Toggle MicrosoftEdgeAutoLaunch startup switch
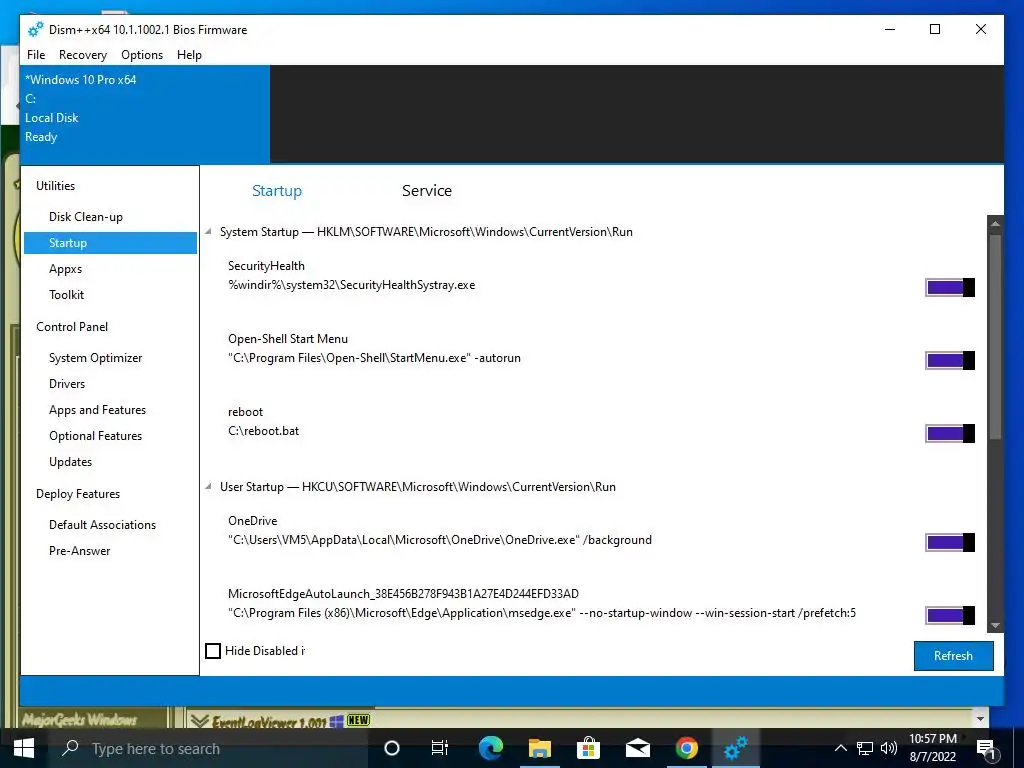The image size is (1024, 768). 950,615
